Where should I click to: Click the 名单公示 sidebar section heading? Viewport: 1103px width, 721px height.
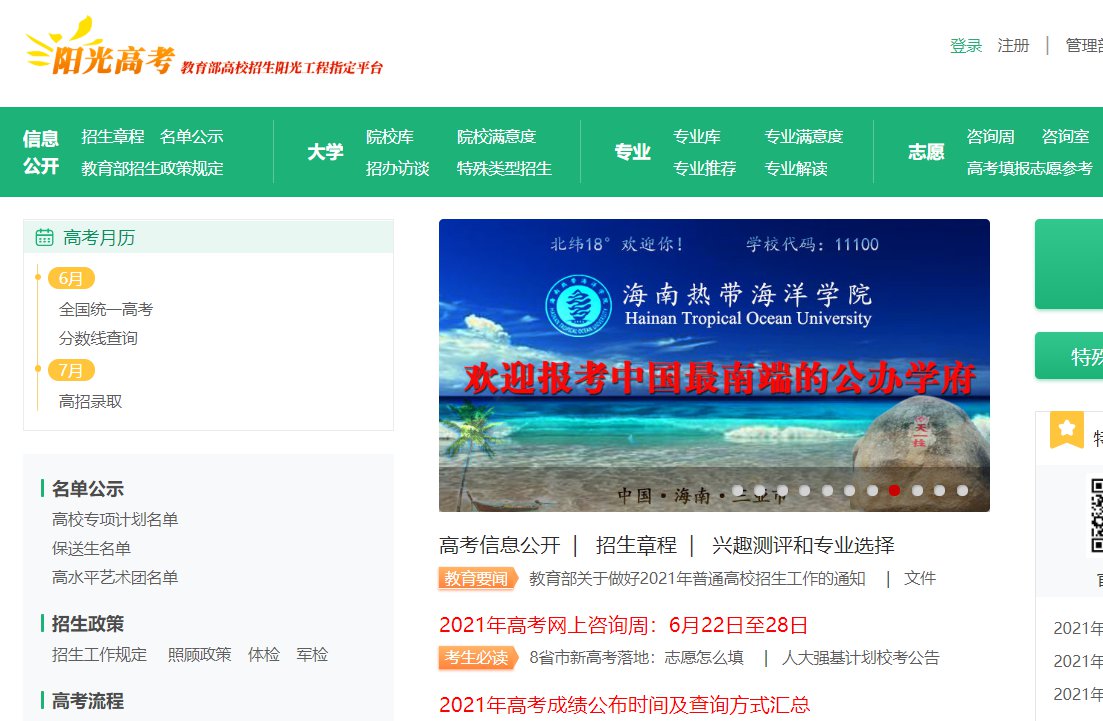tap(87, 488)
